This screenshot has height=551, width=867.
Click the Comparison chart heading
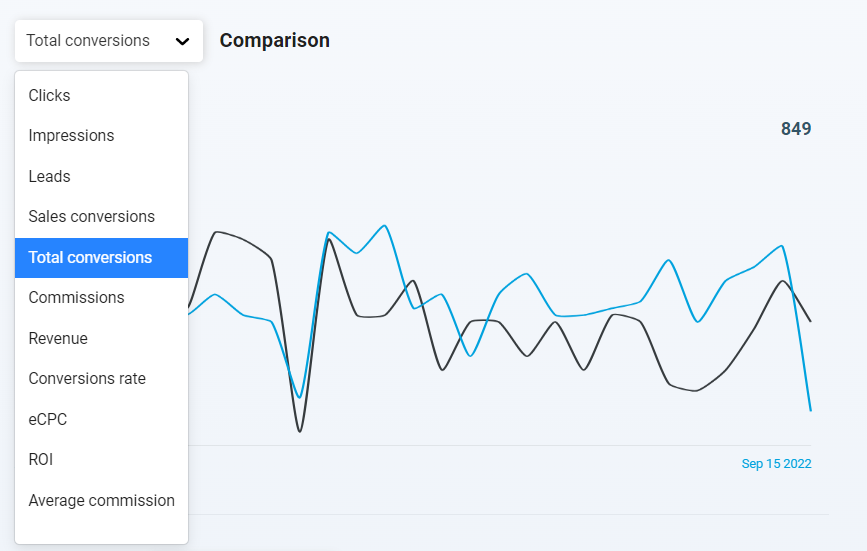[x=275, y=41]
